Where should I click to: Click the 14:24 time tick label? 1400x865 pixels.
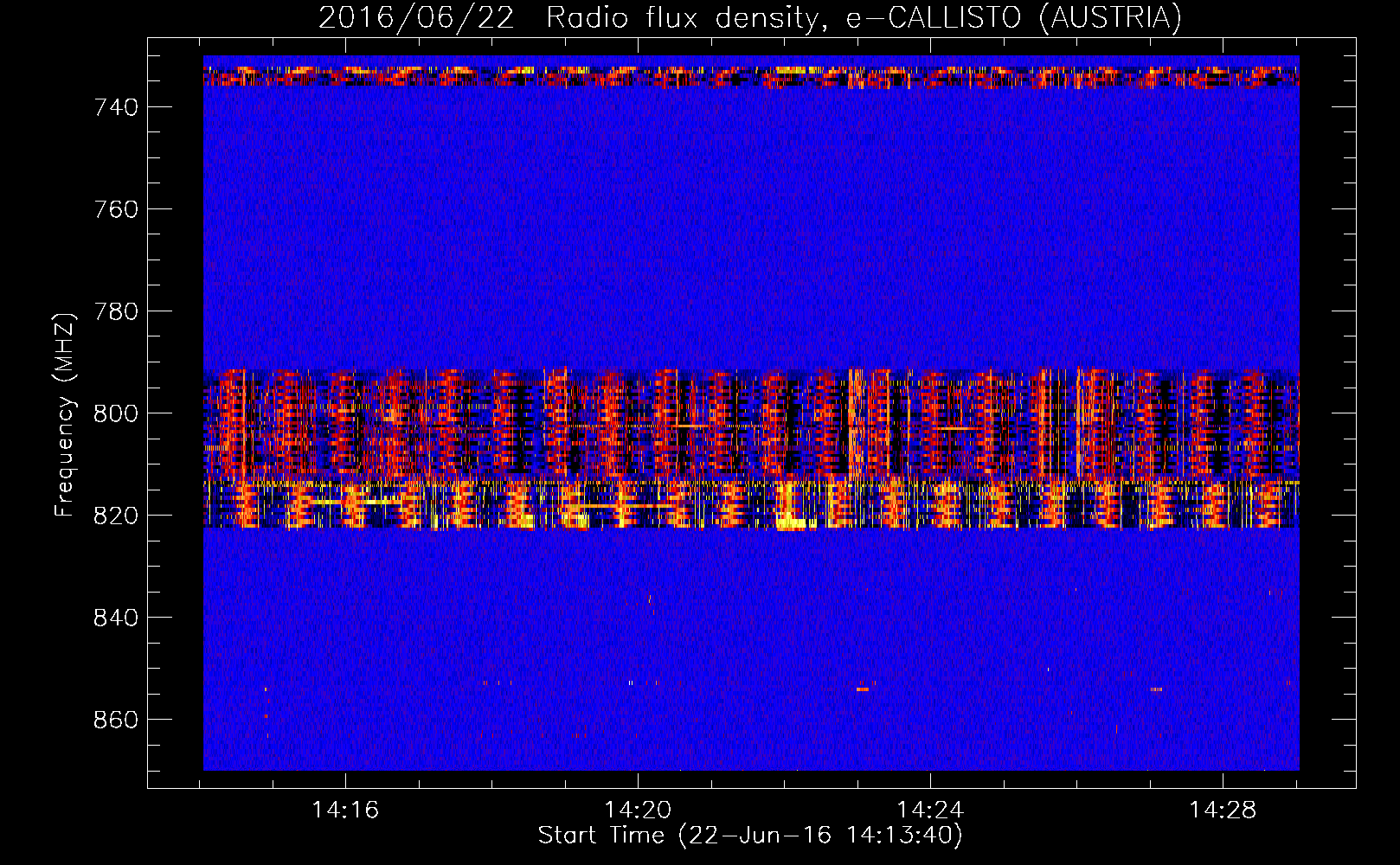coord(930,811)
